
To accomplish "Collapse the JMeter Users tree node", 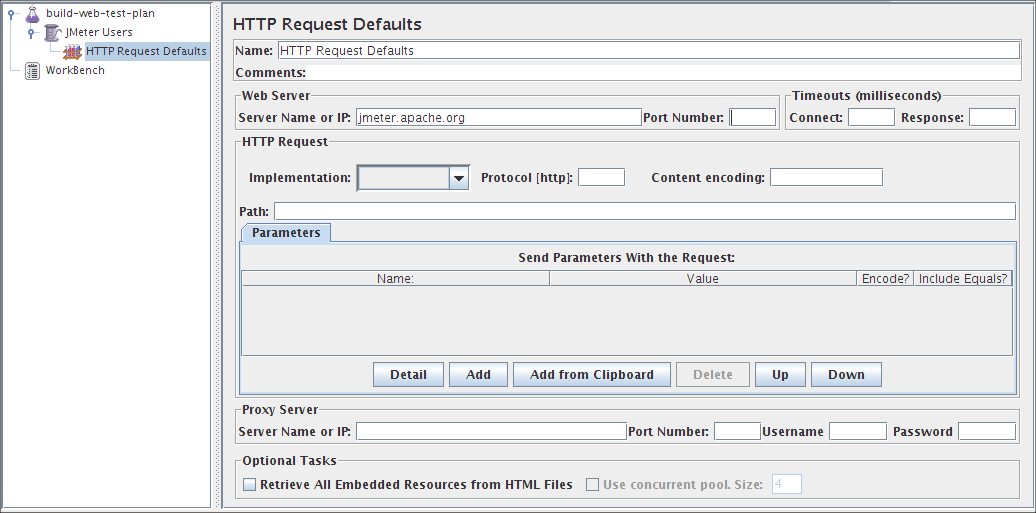I will [31, 33].
